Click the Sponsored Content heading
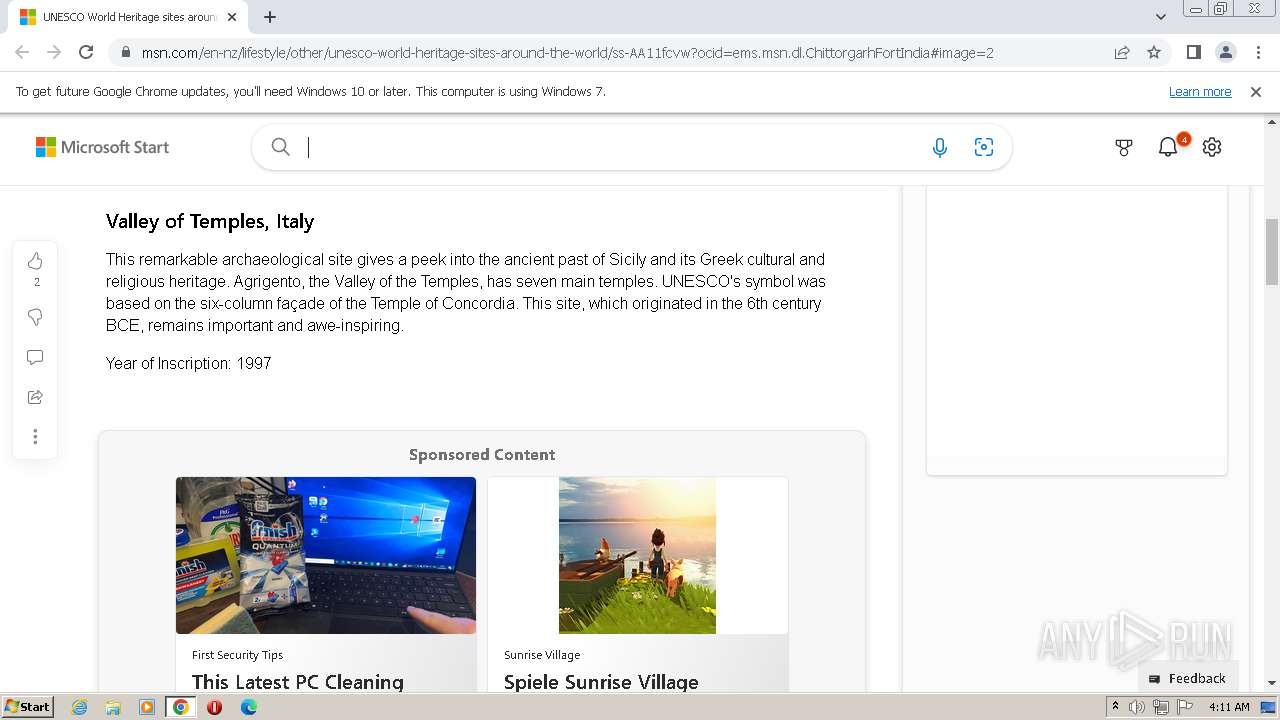Screen dimensions: 1280x720 (x=482, y=455)
